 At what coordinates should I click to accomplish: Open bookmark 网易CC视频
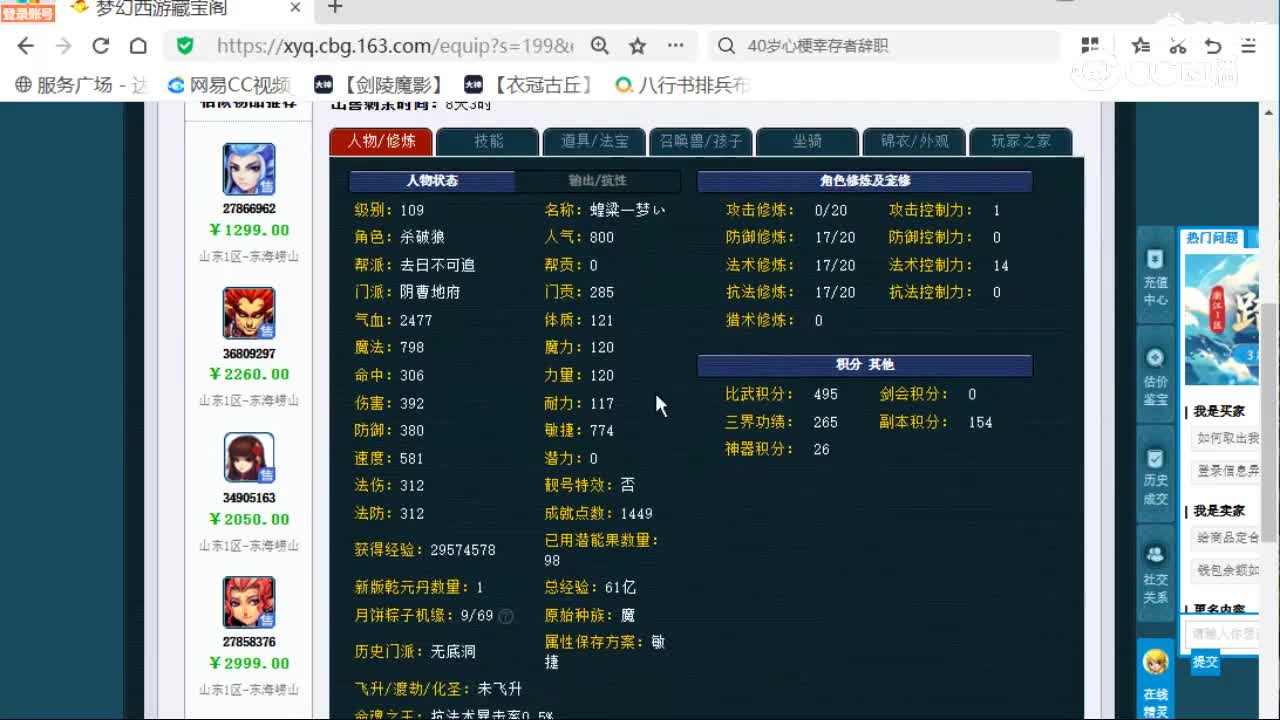[x=229, y=85]
